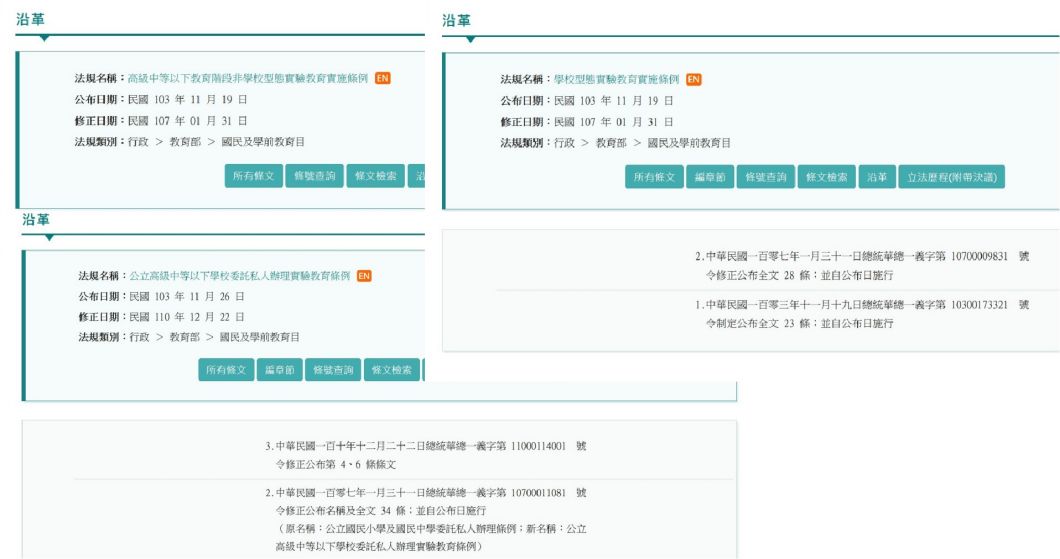Open the 公立高級中等以下學校委託私人辦理實驗教育條例 link
Viewport: 1060px width, 559px height.
pyautogui.click(x=240, y=276)
